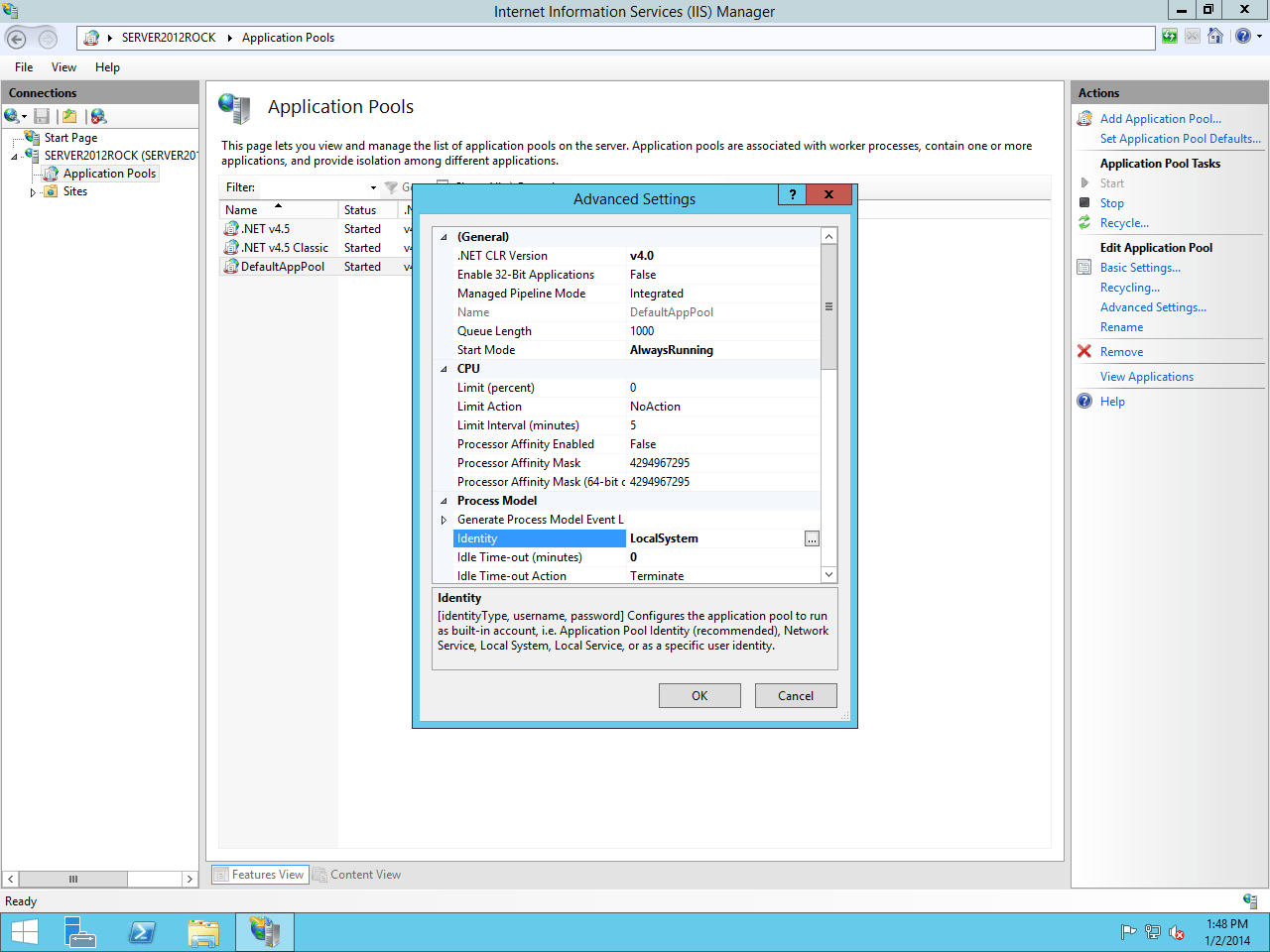Image resolution: width=1270 pixels, height=952 pixels.
Task: Click the Basic Settings page icon
Action: pyautogui.click(x=1084, y=267)
